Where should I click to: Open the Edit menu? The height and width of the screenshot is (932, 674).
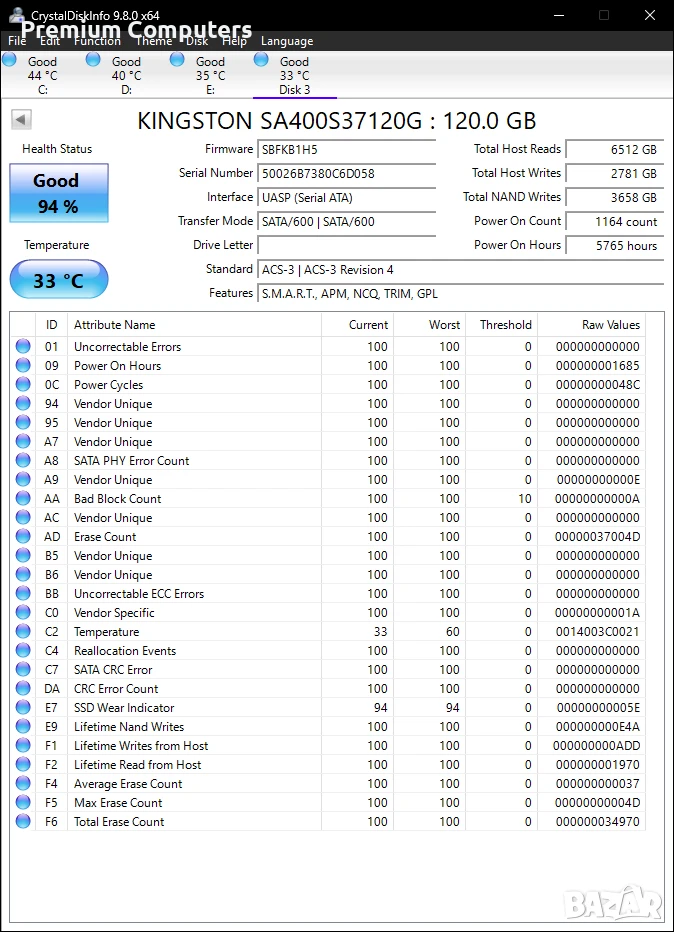point(50,41)
